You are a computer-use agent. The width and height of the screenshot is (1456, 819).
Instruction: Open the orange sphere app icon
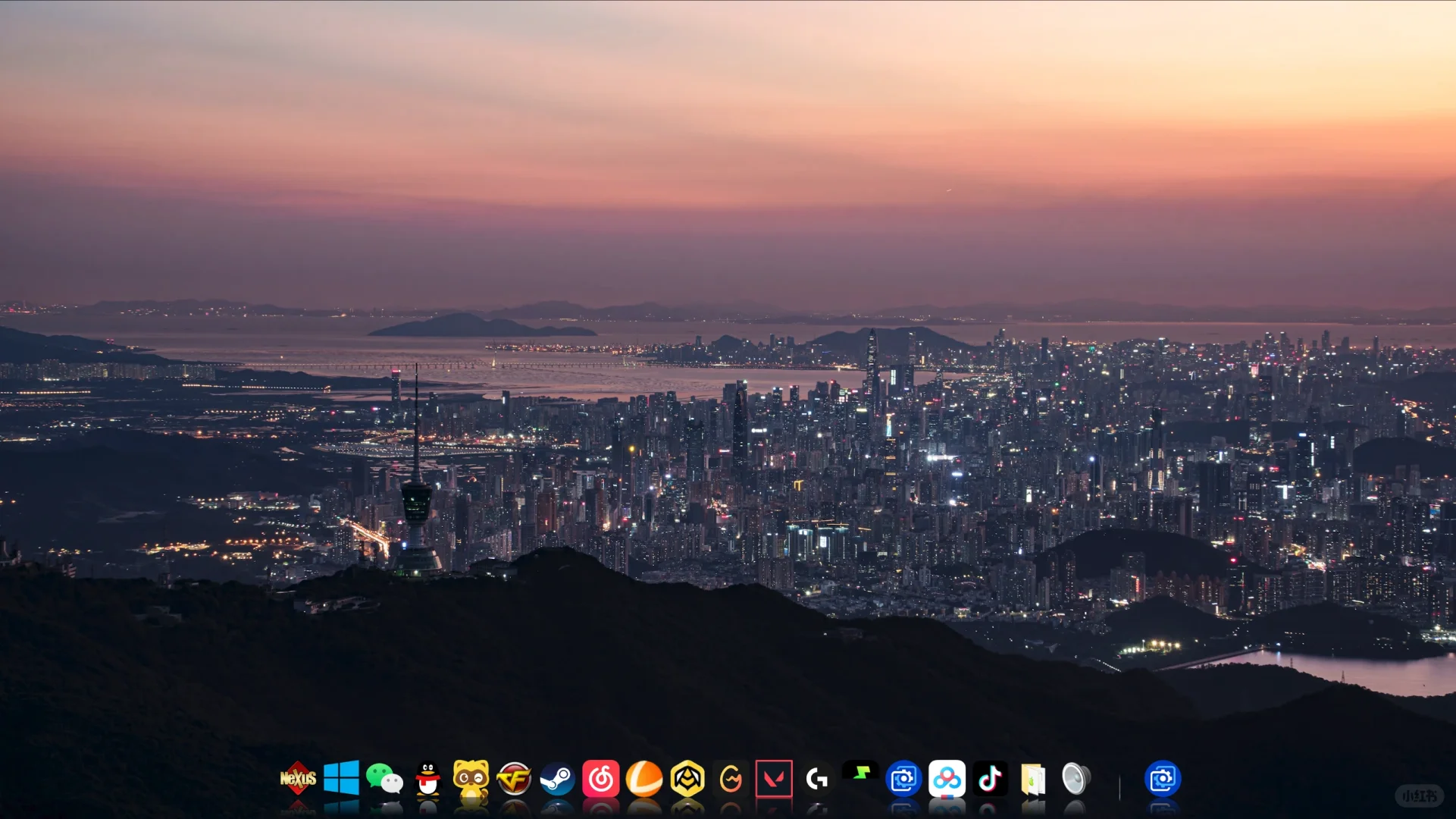[x=644, y=779]
